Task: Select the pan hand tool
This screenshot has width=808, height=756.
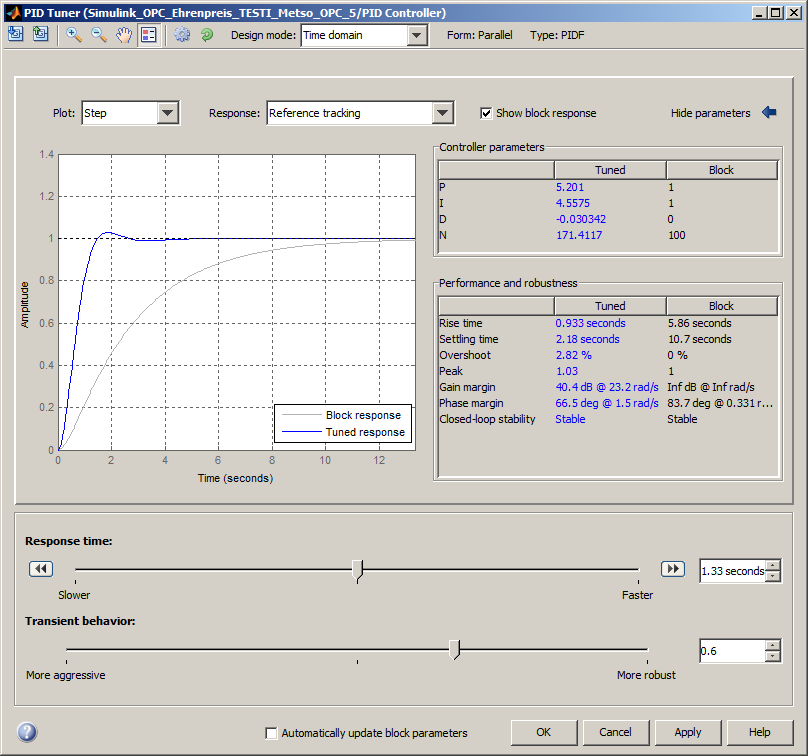Action: (x=124, y=35)
